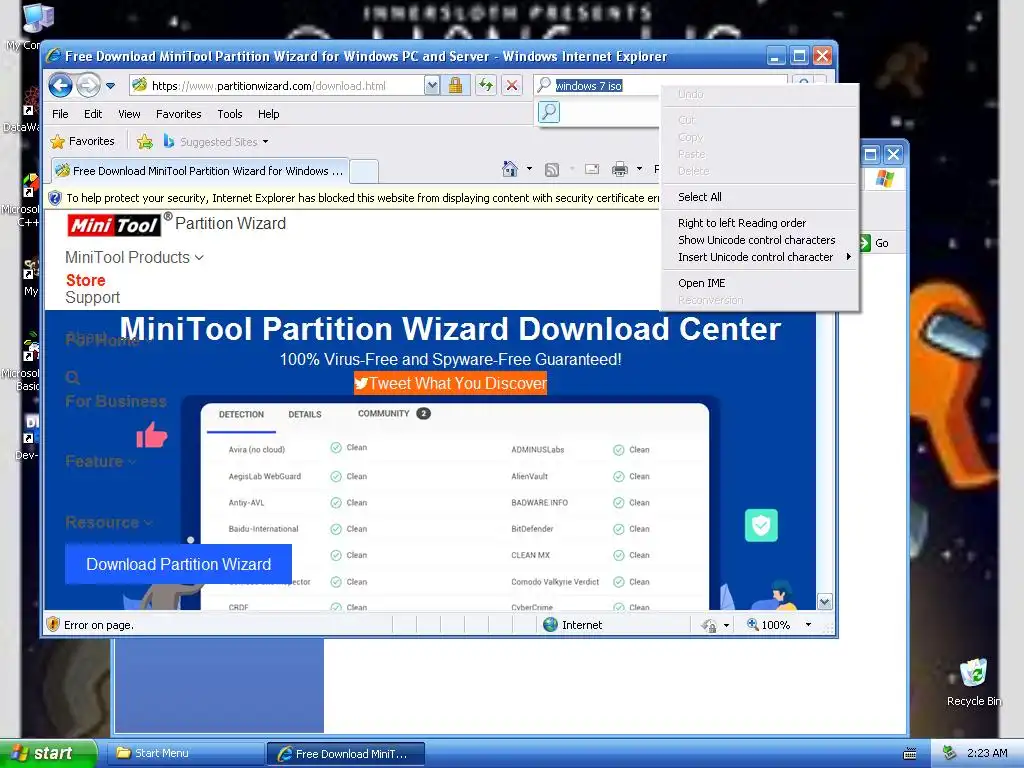The image size is (1024, 768).
Task: Click the Read Mail icon
Action: [x=592, y=169]
